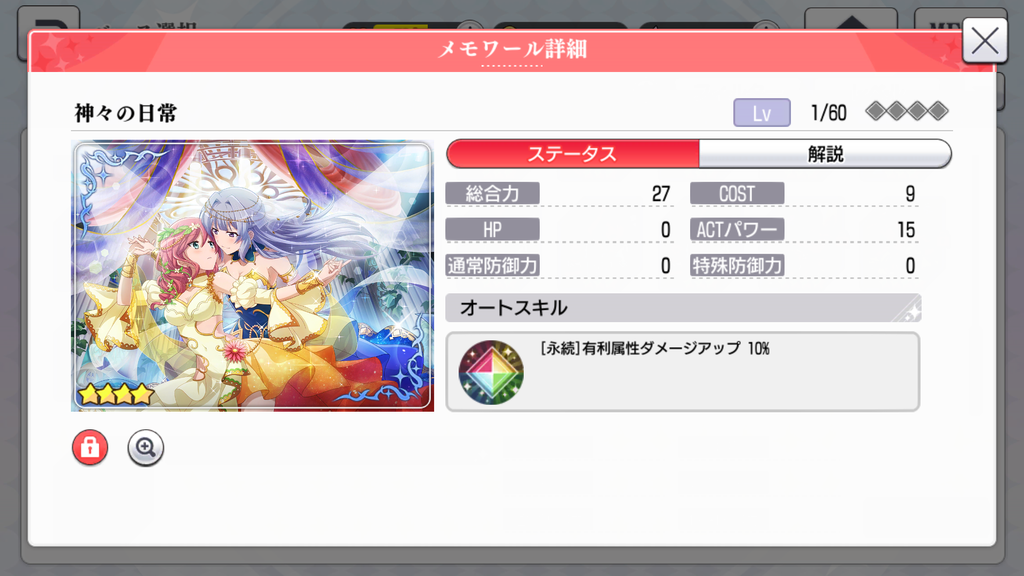
Task: Close the メモワール詳細 dialog
Action: click(x=985, y=40)
